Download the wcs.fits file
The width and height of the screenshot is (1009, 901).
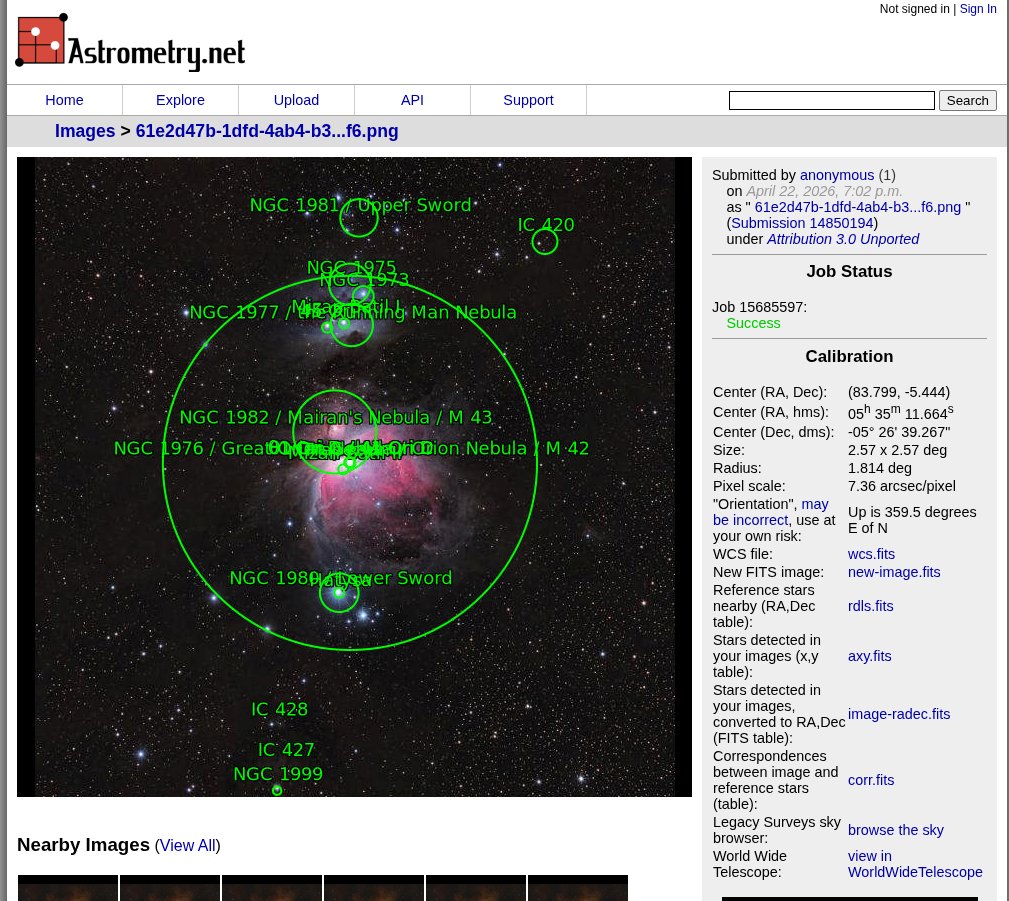[x=871, y=554]
